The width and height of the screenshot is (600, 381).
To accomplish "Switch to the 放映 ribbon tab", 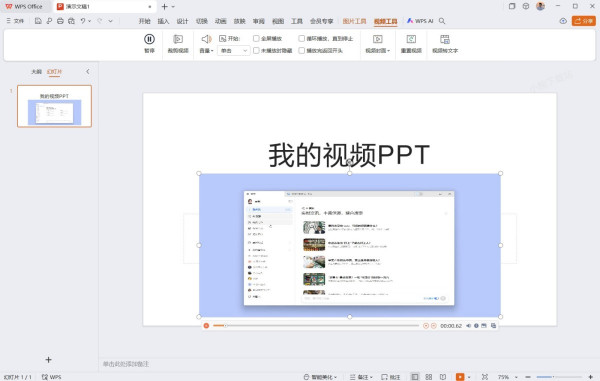I will coord(240,21).
